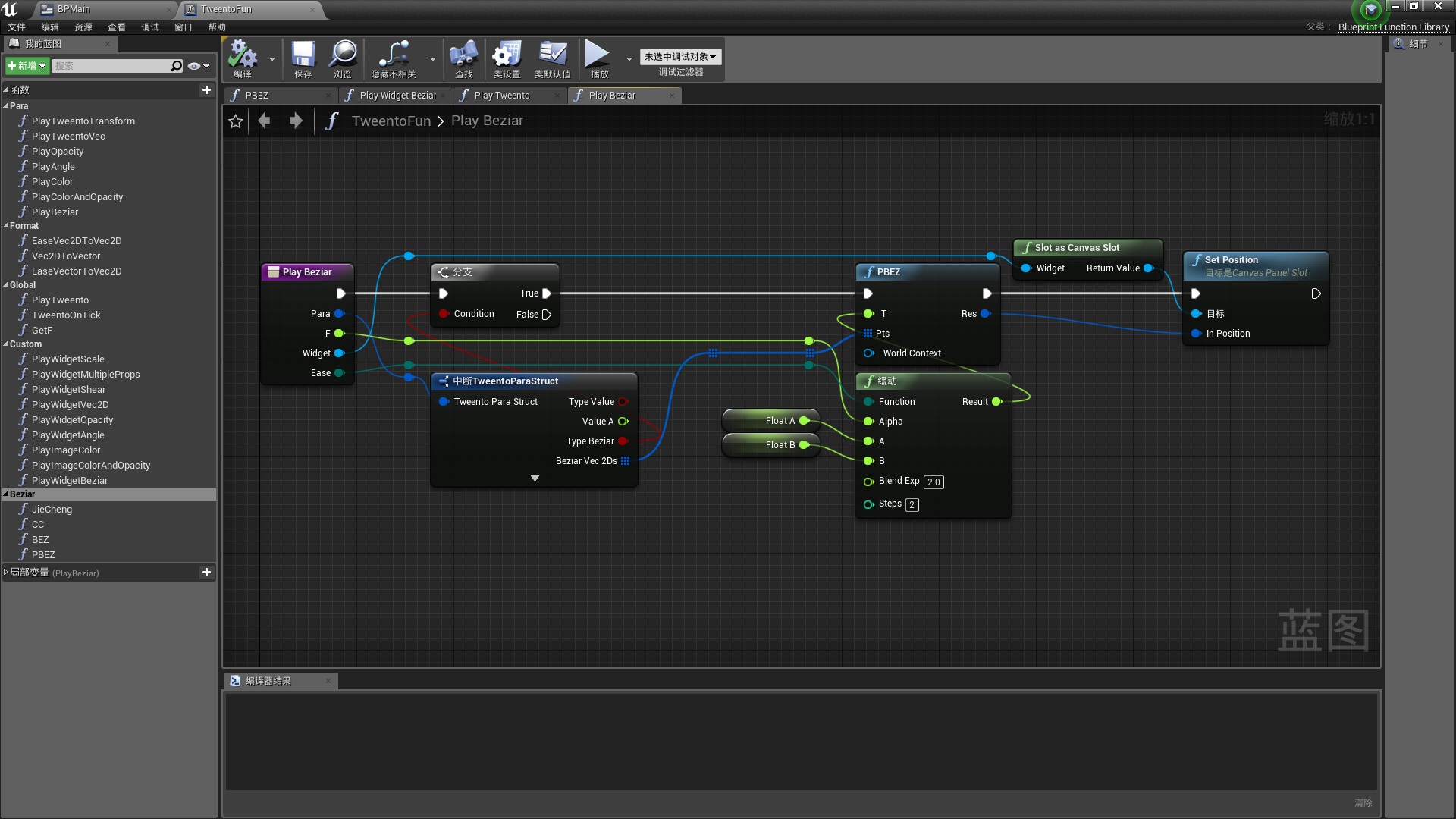Screen dimensions: 1456x819
Task: Collapse the Custom function category
Action: 6,344
